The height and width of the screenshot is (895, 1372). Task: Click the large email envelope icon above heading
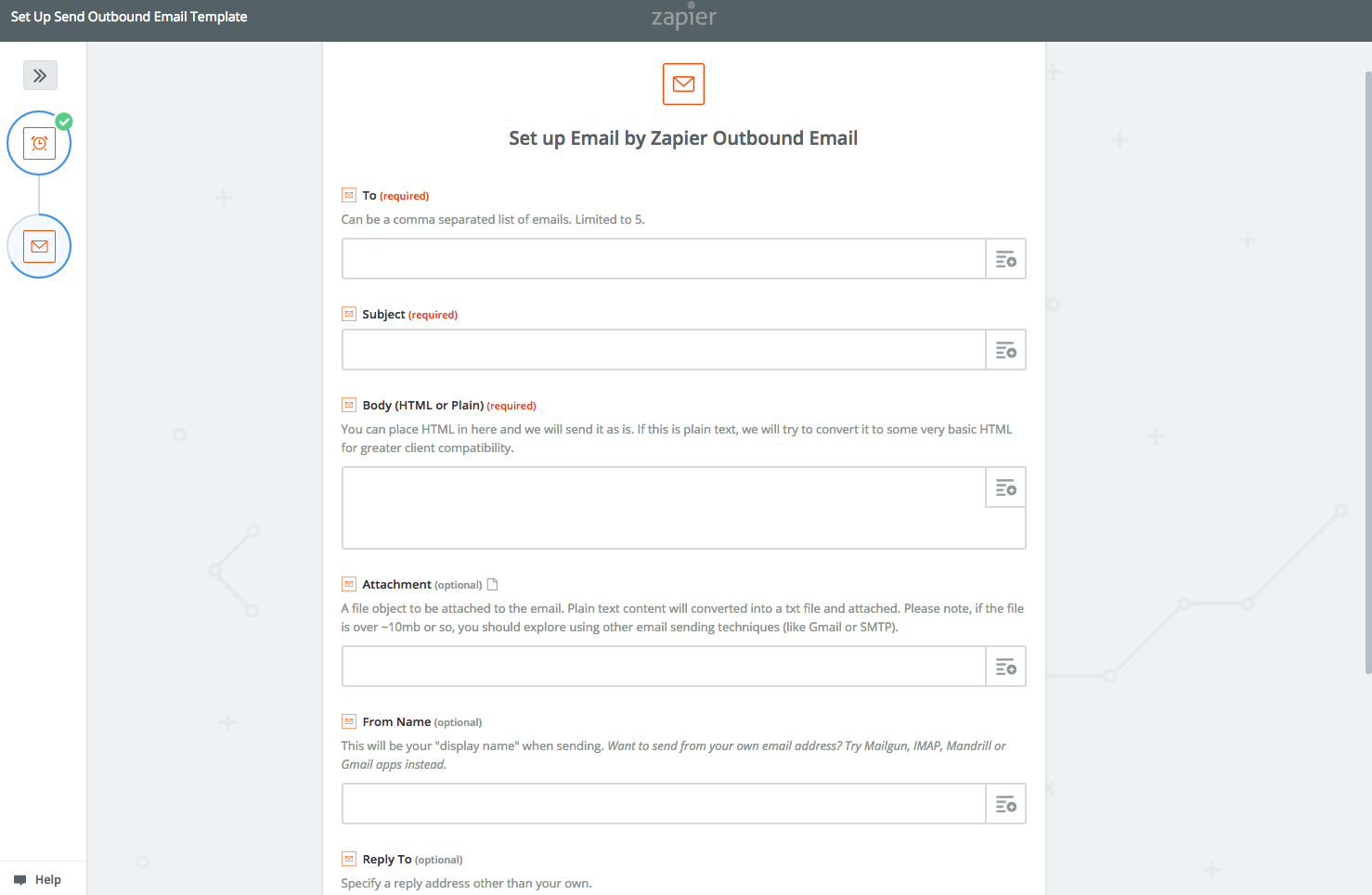point(683,84)
